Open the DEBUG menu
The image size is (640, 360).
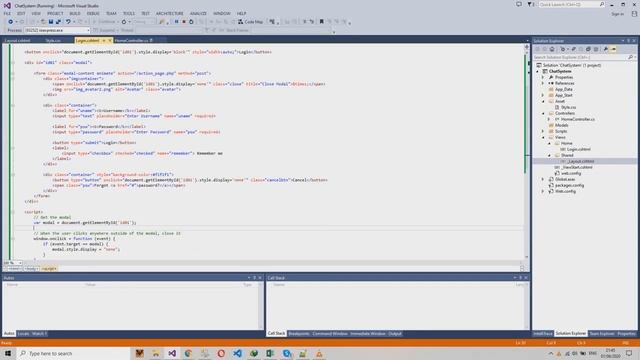(x=93, y=13)
